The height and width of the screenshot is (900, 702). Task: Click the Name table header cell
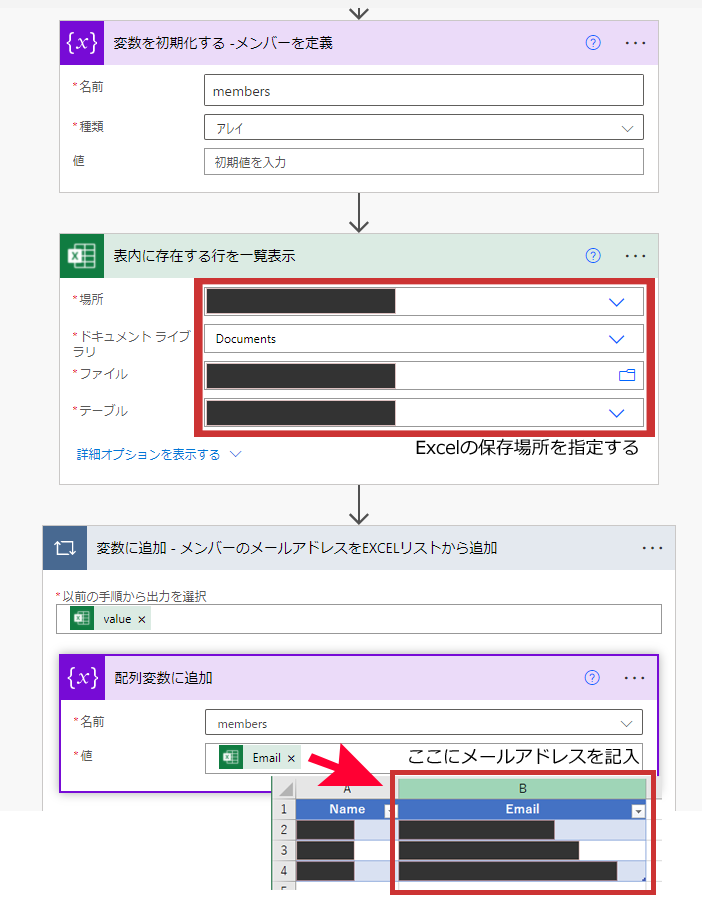[x=347, y=809]
